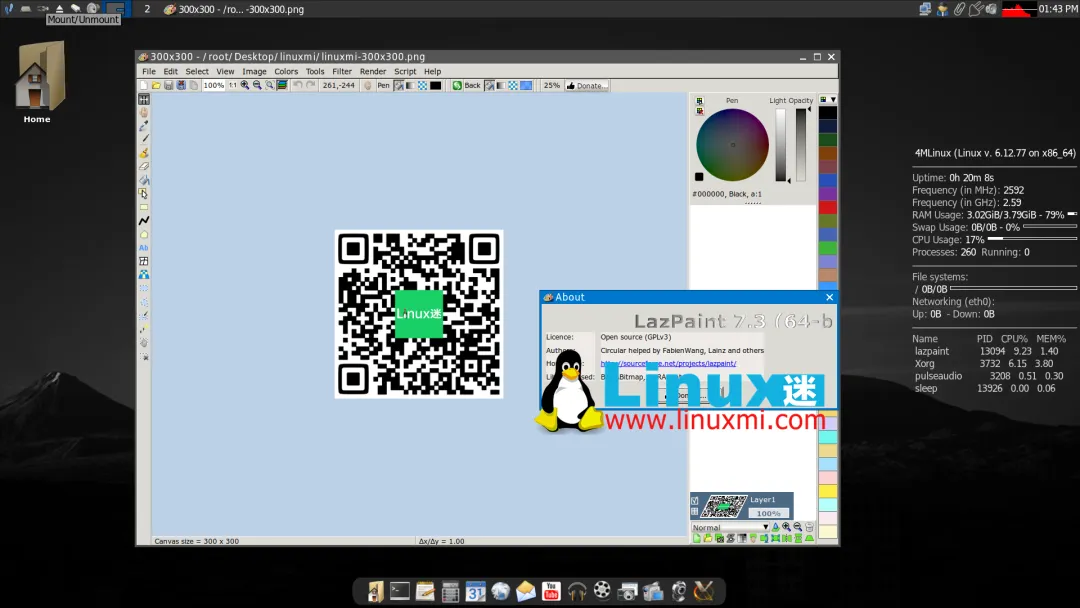
Task: Adjust the Light vertical slider
Action: (780, 145)
